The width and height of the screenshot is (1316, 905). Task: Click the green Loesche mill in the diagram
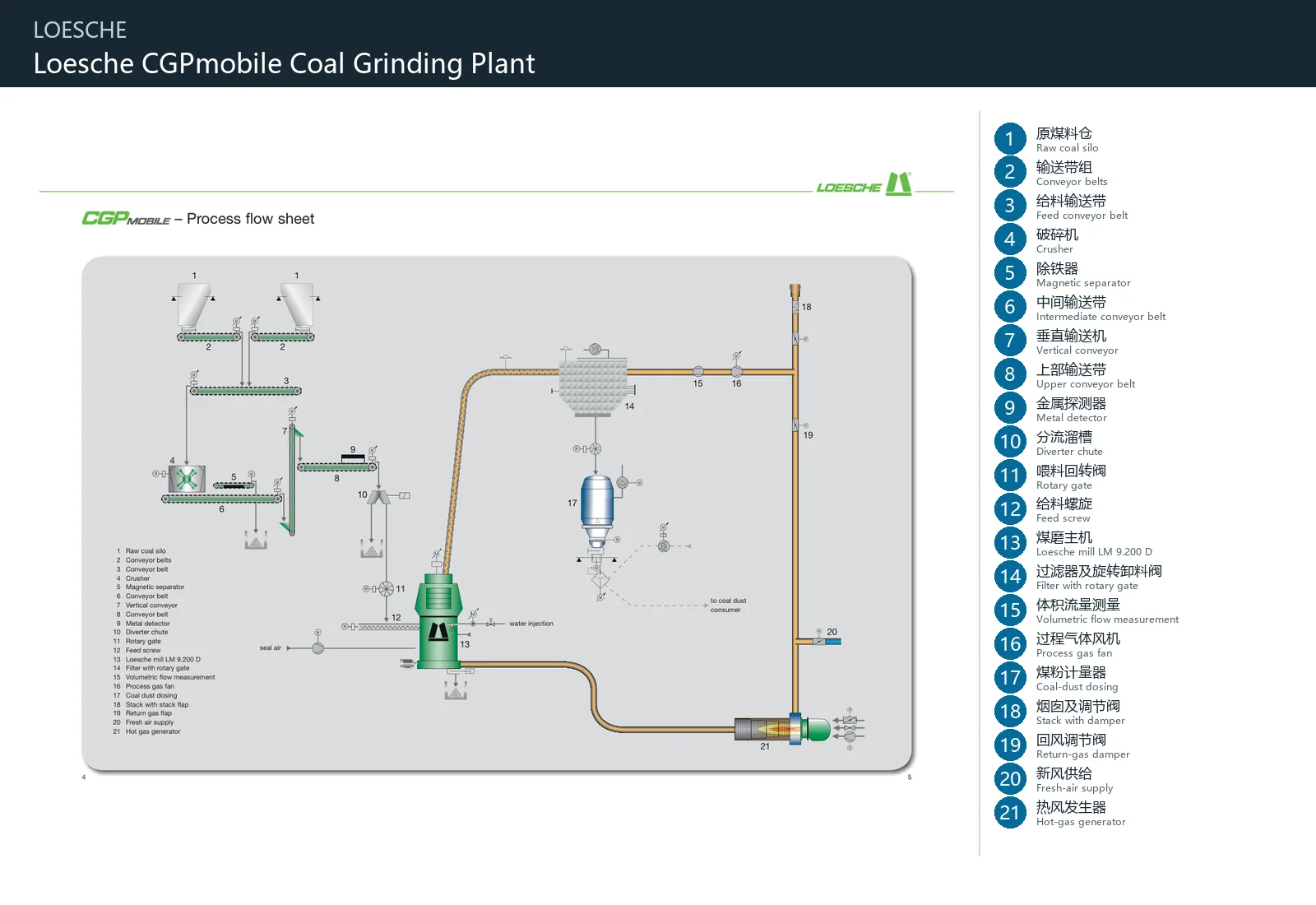pos(438,620)
